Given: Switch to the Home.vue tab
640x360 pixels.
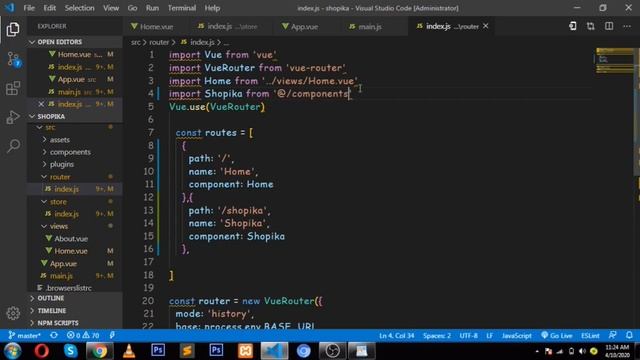Looking at the screenshot, I should tap(156, 27).
